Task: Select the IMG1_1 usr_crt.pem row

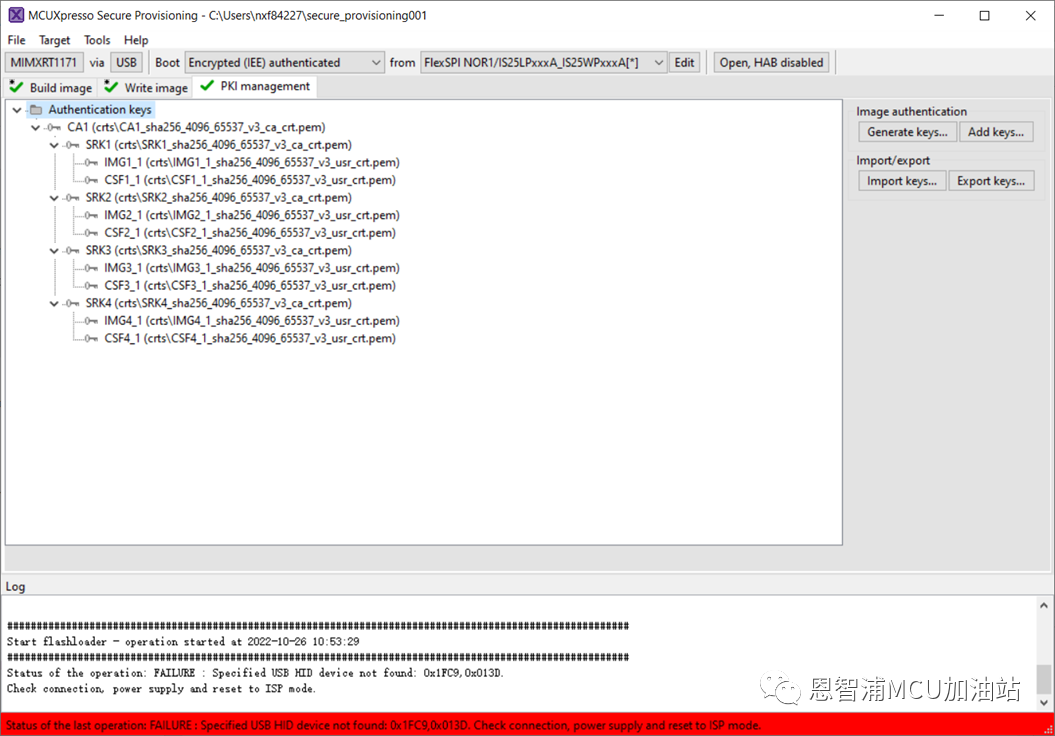Action: (252, 162)
